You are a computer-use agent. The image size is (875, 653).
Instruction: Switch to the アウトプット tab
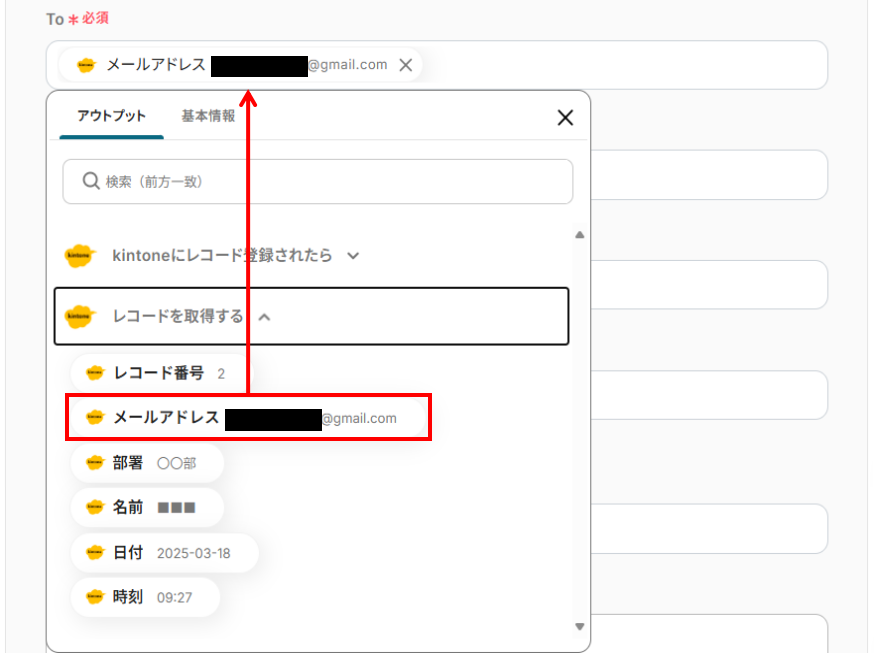(x=111, y=116)
